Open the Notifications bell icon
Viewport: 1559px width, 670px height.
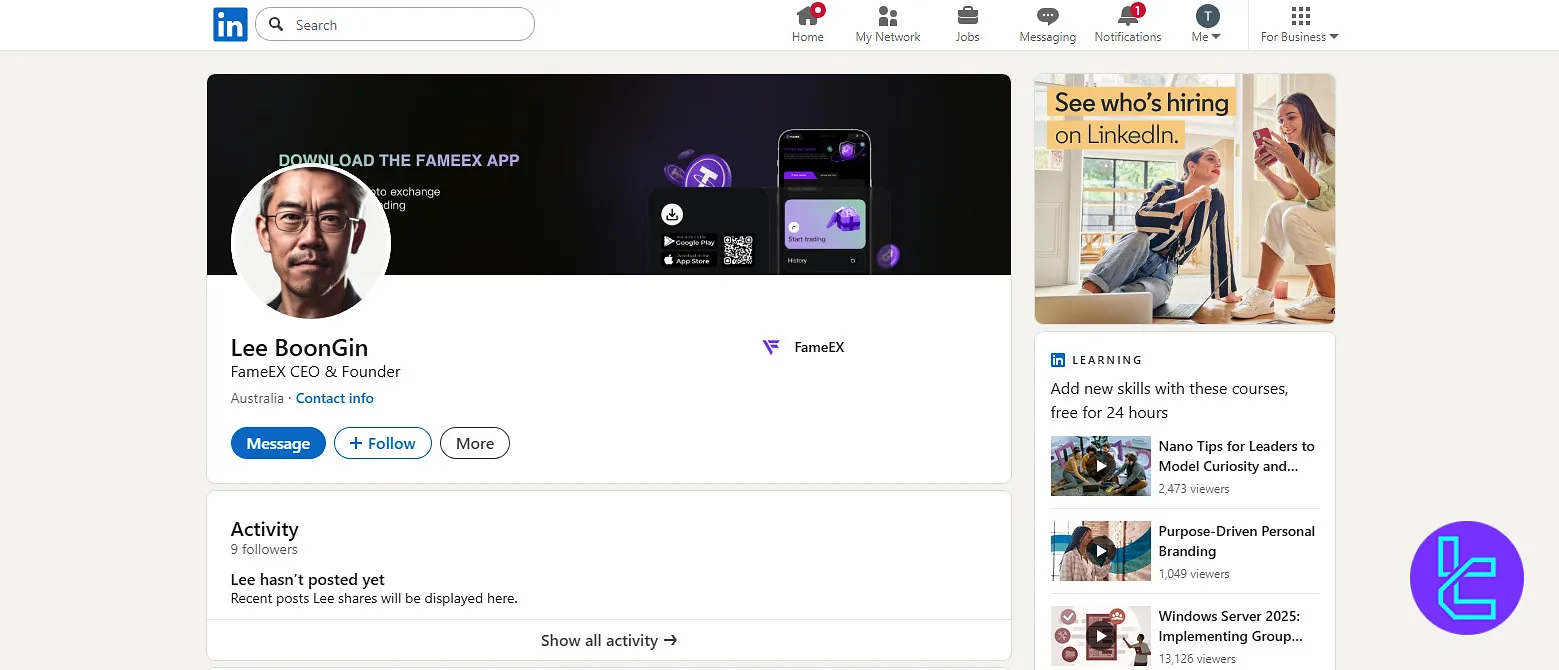click(1128, 15)
